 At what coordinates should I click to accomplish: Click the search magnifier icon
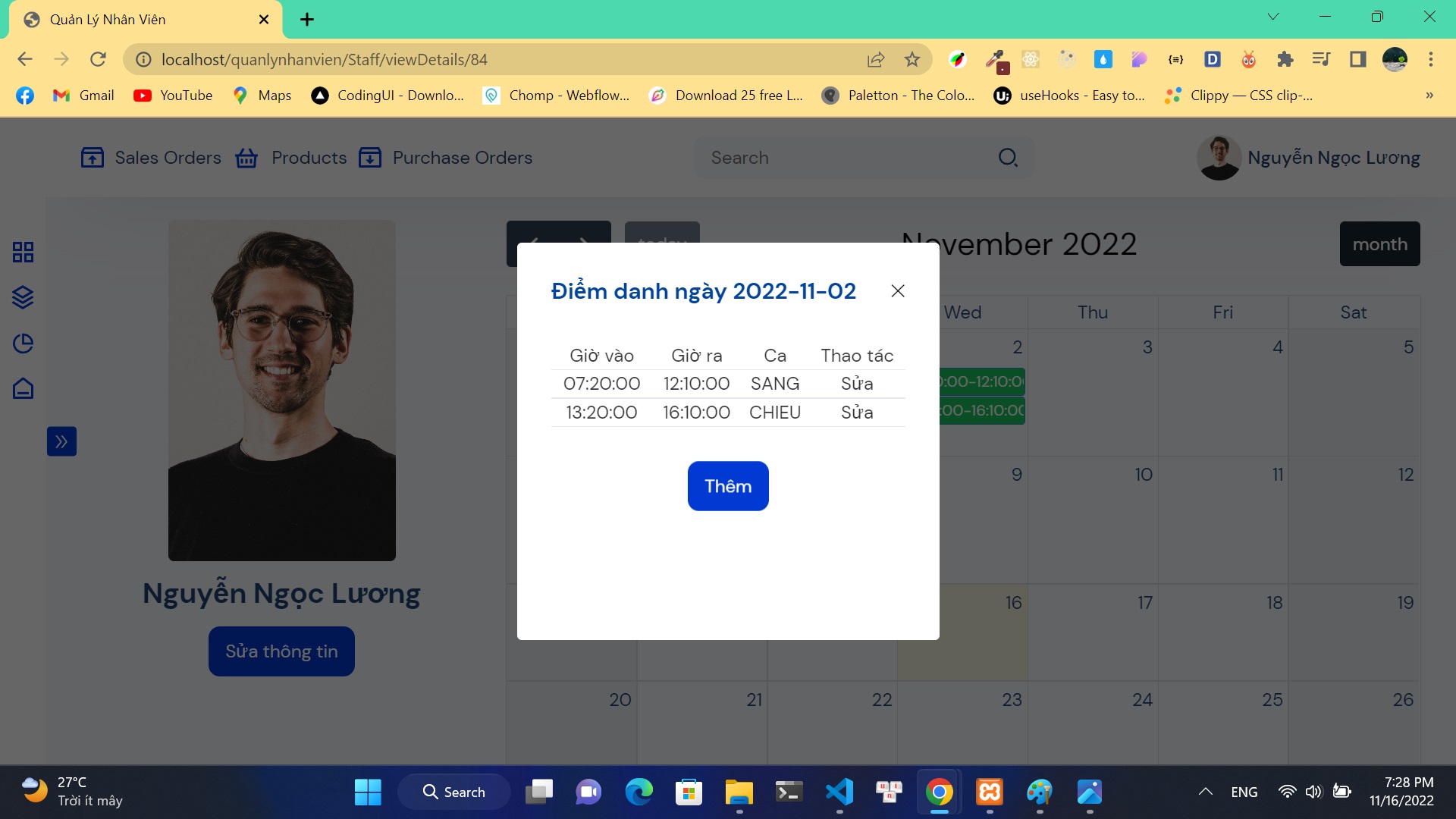1008,158
